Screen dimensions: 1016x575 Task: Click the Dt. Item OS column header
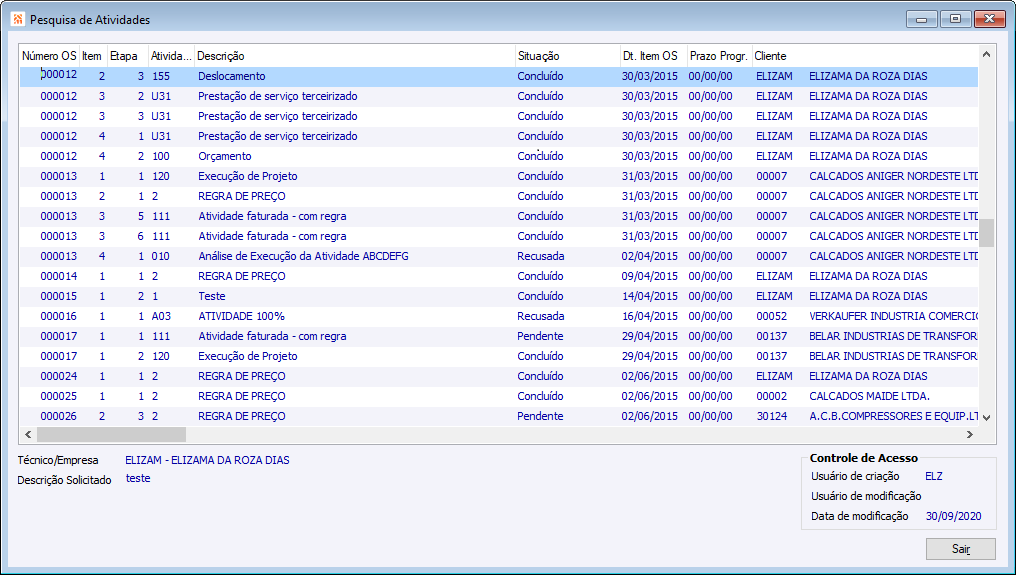coord(654,56)
